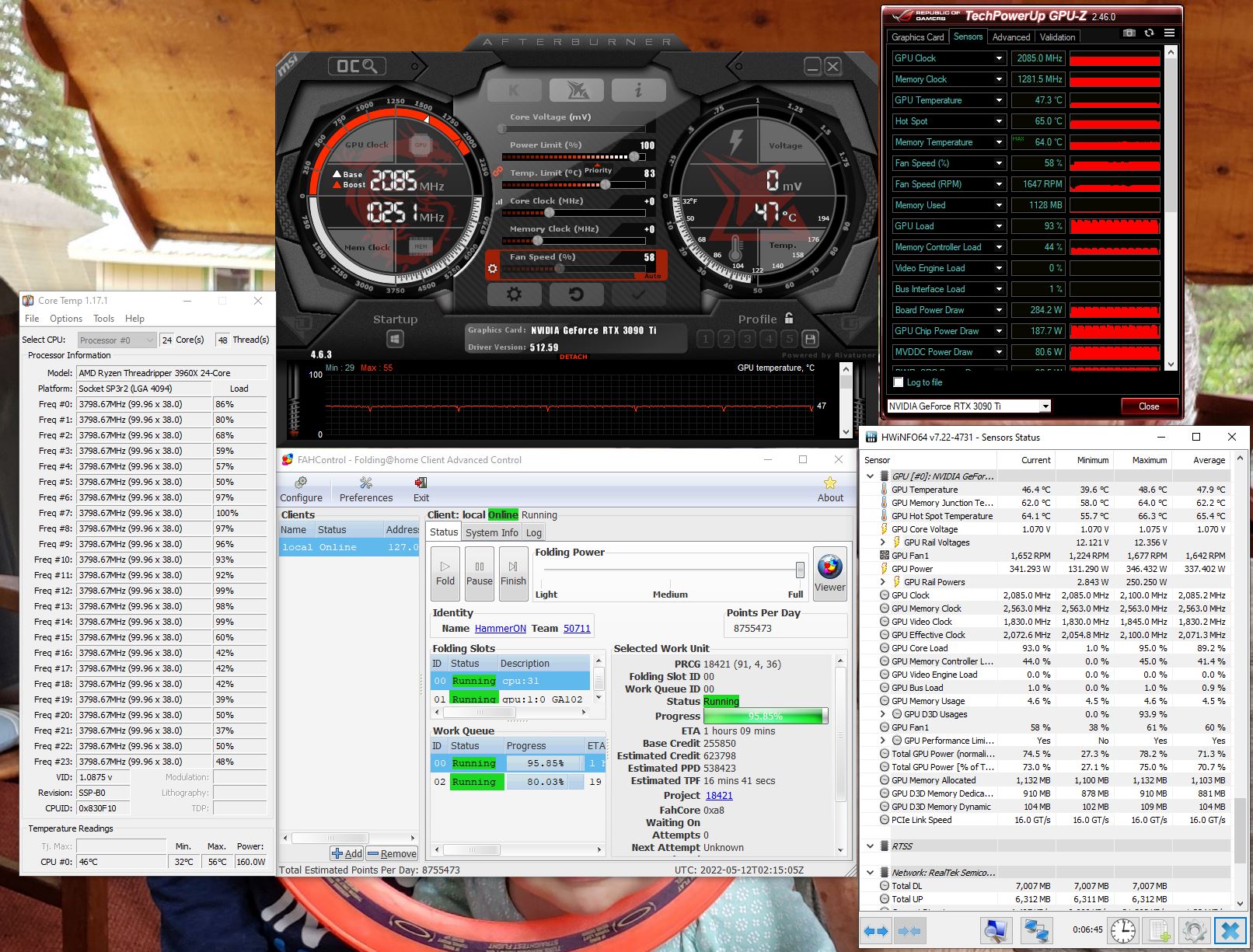Screen dimensions: 1253x952
Task: Click the Fold button in FAHControl
Action: 445,574
